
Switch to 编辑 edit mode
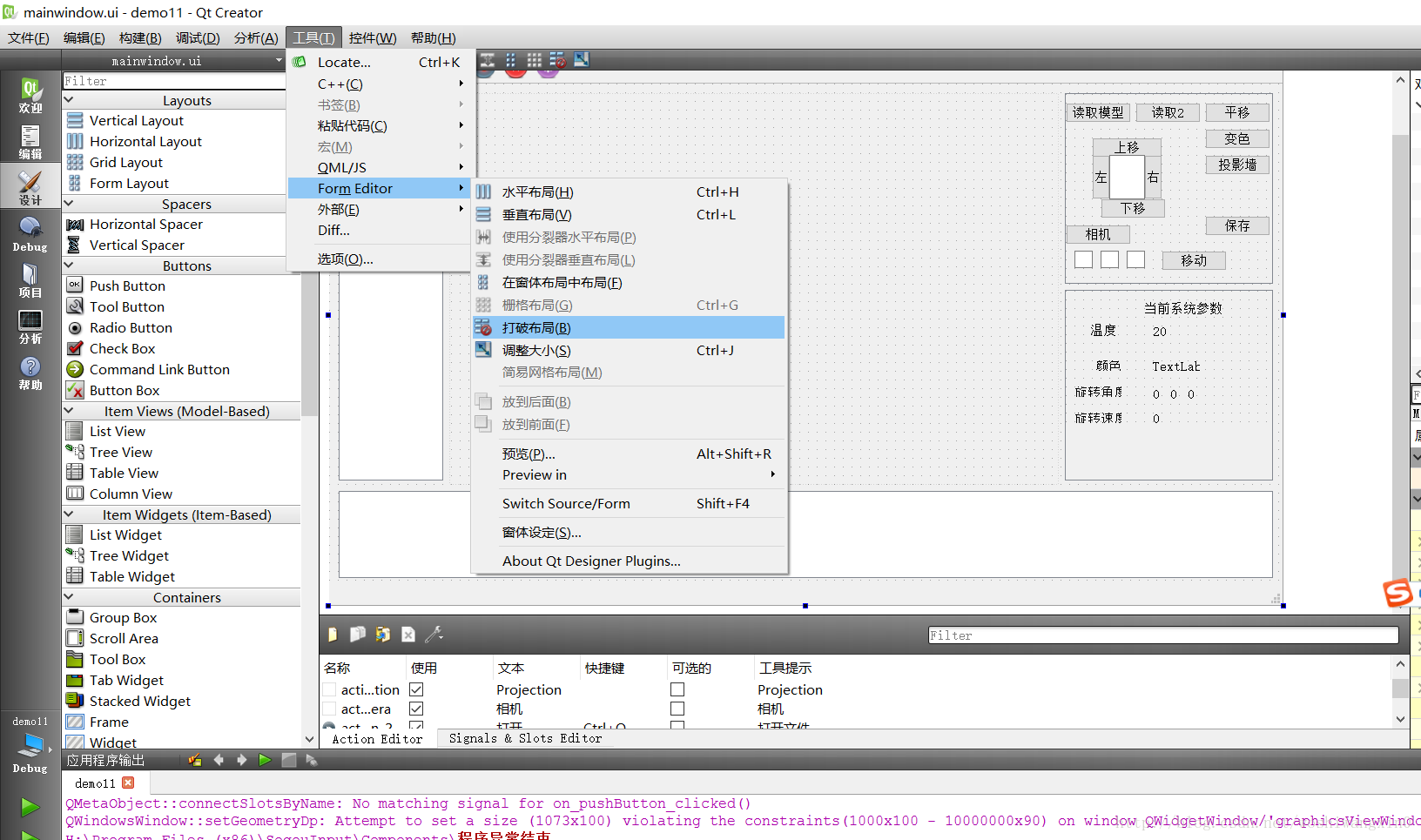click(30, 142)
